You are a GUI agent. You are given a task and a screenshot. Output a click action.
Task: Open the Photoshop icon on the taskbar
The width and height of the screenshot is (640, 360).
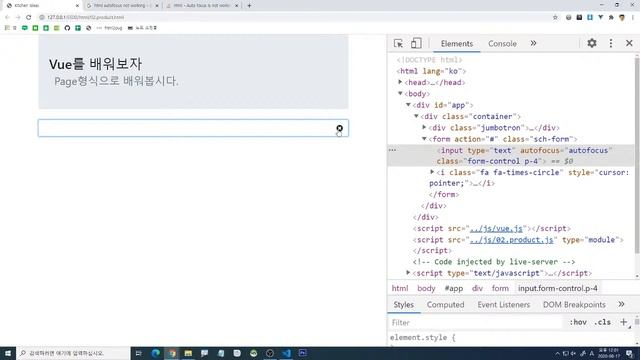point(302,353)
